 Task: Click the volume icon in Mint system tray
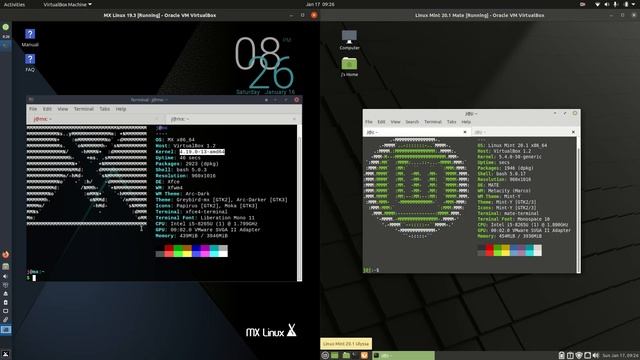pos(596,356)
